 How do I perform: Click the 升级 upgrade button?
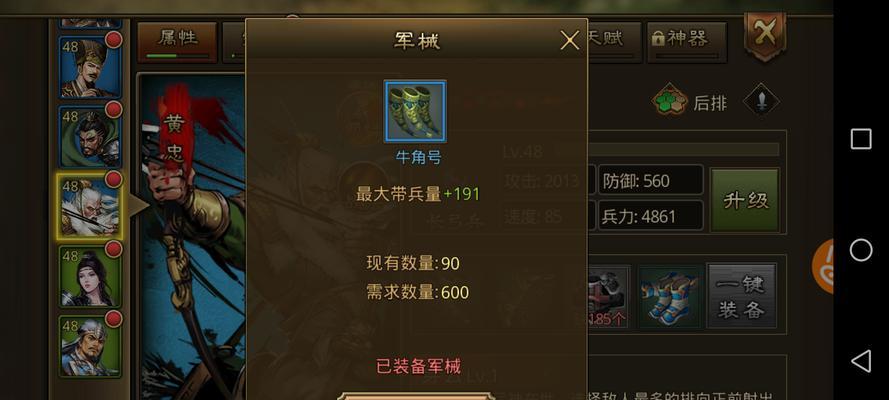coord(745,200)
